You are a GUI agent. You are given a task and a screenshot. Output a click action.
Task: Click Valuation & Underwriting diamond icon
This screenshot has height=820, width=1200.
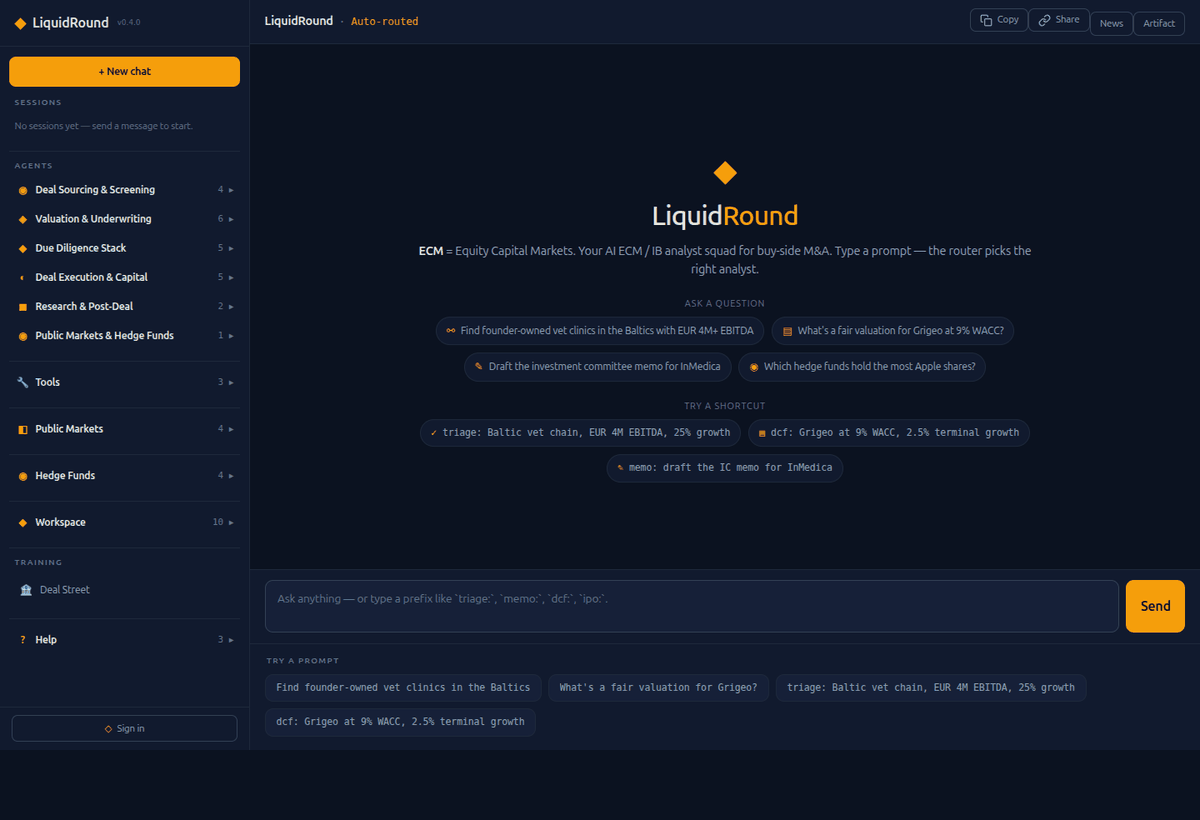tap(23, 219)
